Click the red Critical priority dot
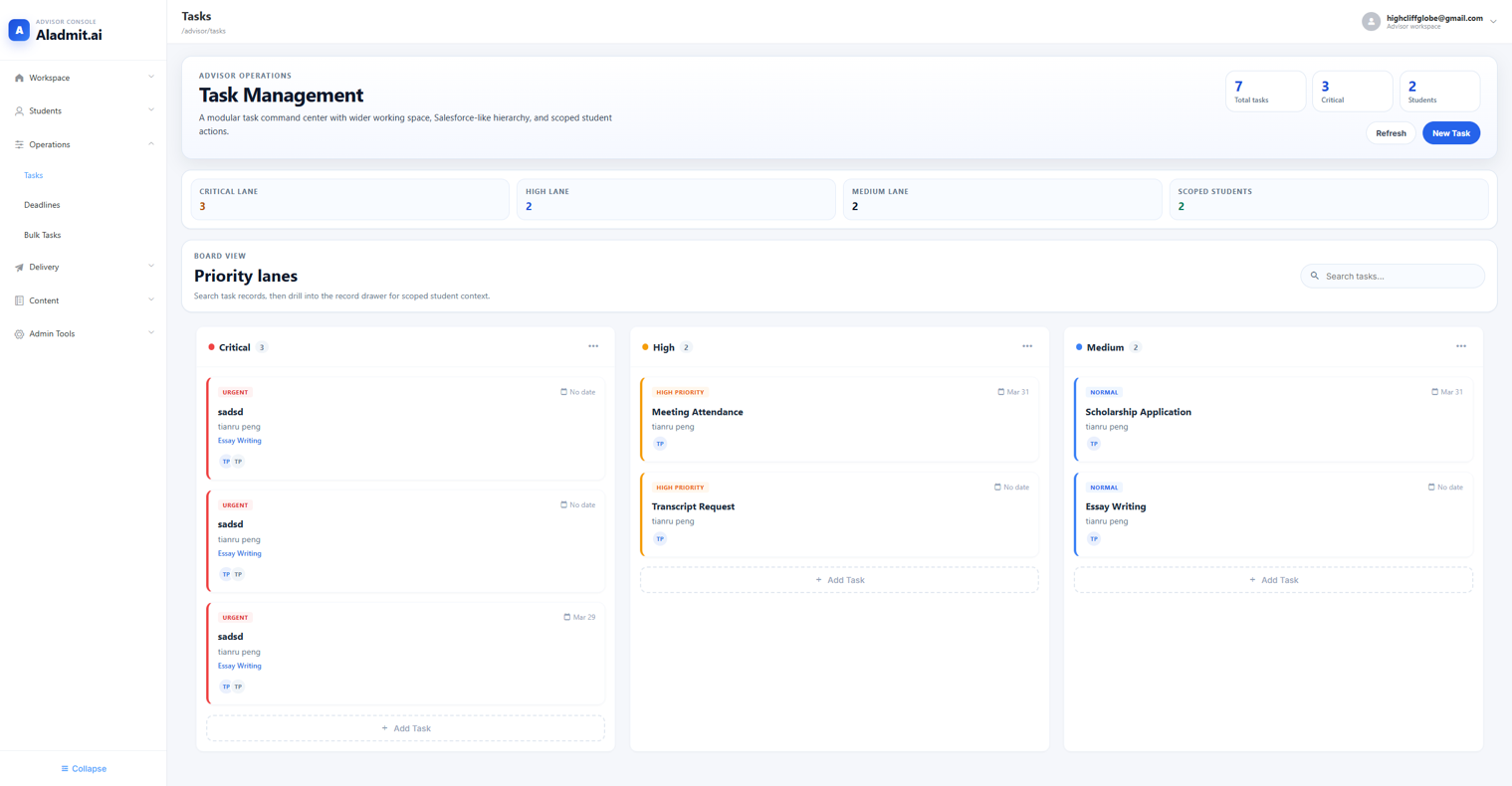The width and height of the screenshot is (1512, 786). coord(209,347)
